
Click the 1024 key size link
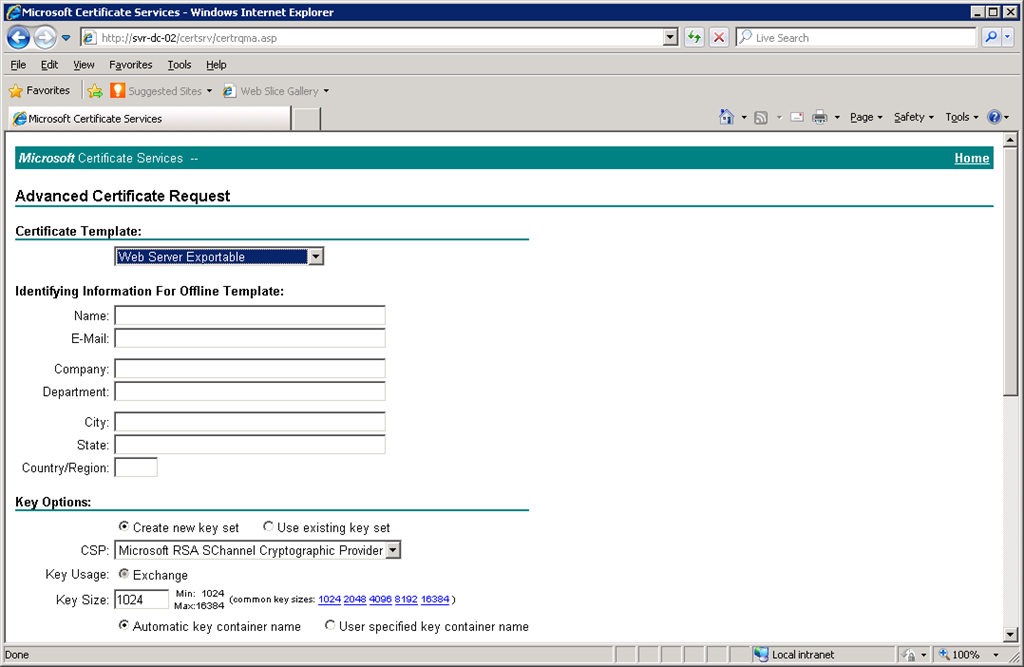(330, 599)
